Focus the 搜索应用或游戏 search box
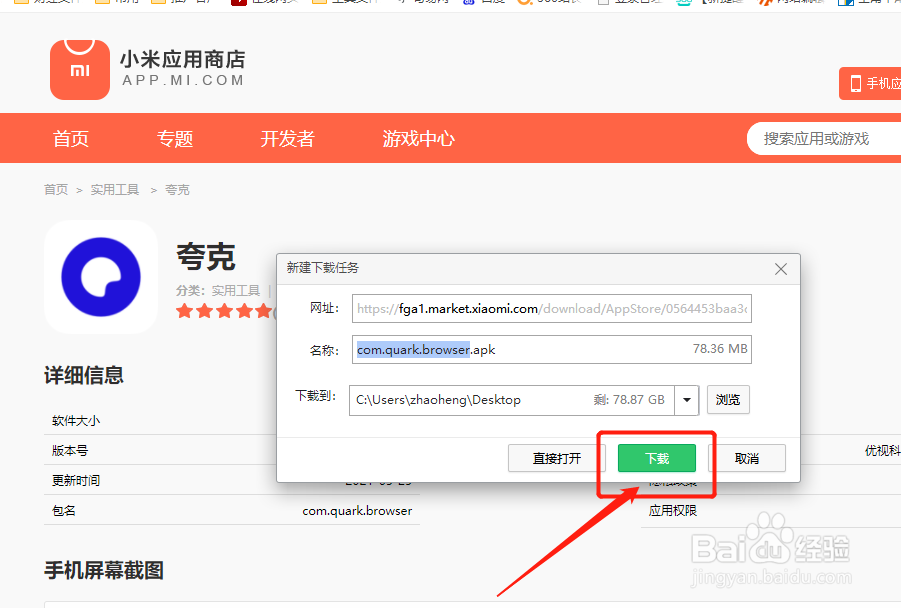Viewport: 901px width, 608px height. coord(824,138)
